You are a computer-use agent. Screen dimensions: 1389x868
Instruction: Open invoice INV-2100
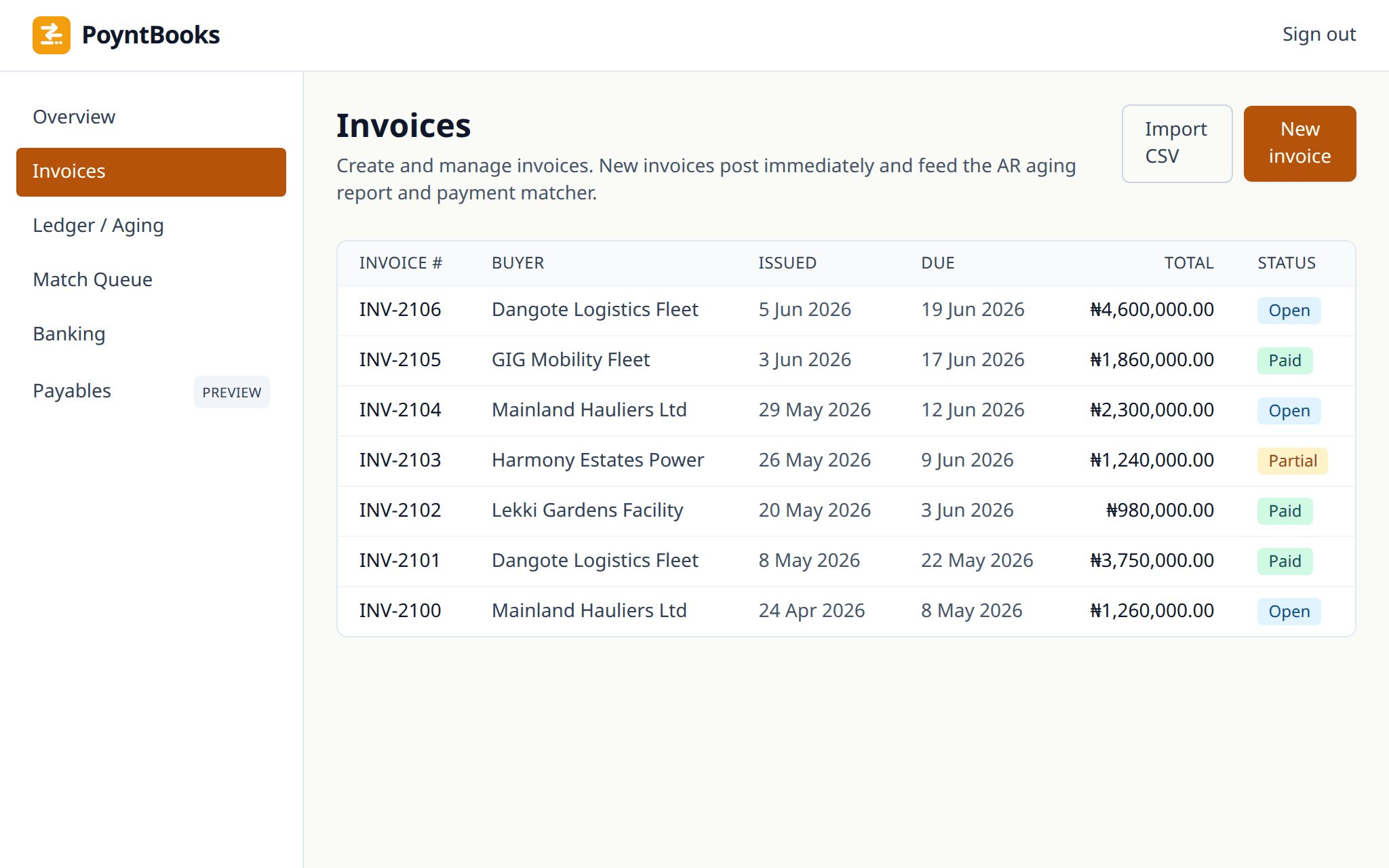coord(400,611)
